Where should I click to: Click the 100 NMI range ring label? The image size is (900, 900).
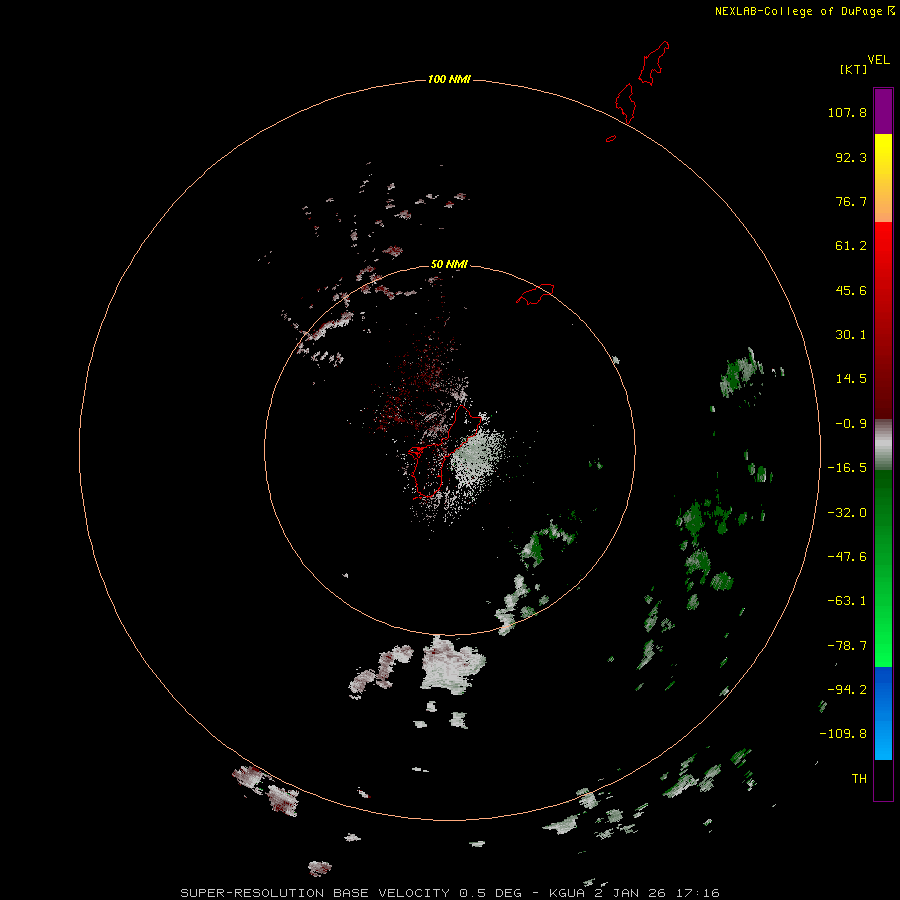point(449,79)
